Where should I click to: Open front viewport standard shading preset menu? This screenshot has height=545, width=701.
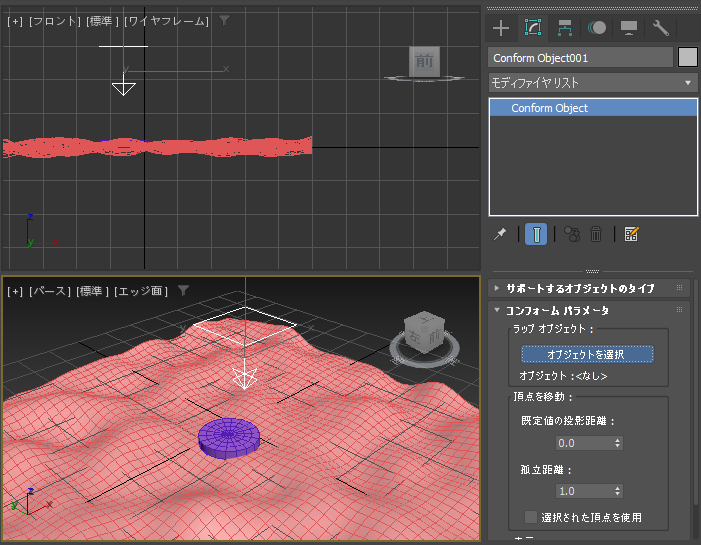[102, 21]
